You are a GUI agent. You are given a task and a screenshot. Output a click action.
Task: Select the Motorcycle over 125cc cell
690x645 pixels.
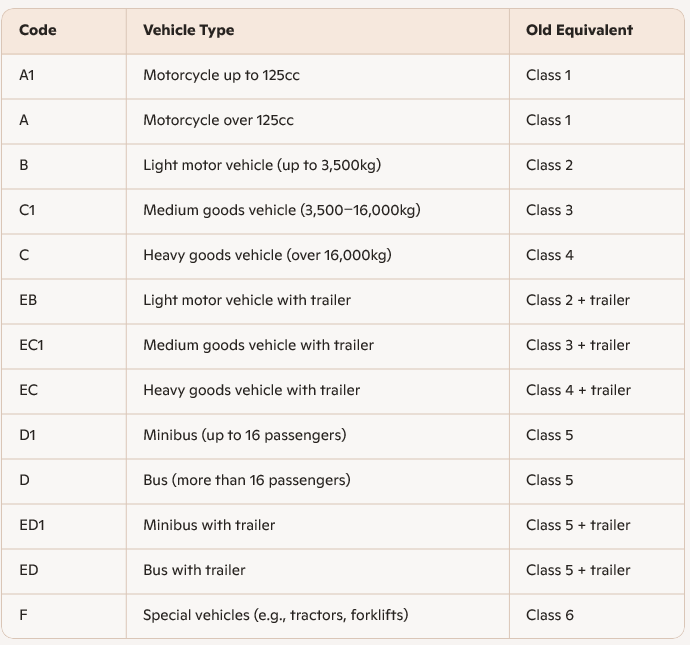[318, 121]
